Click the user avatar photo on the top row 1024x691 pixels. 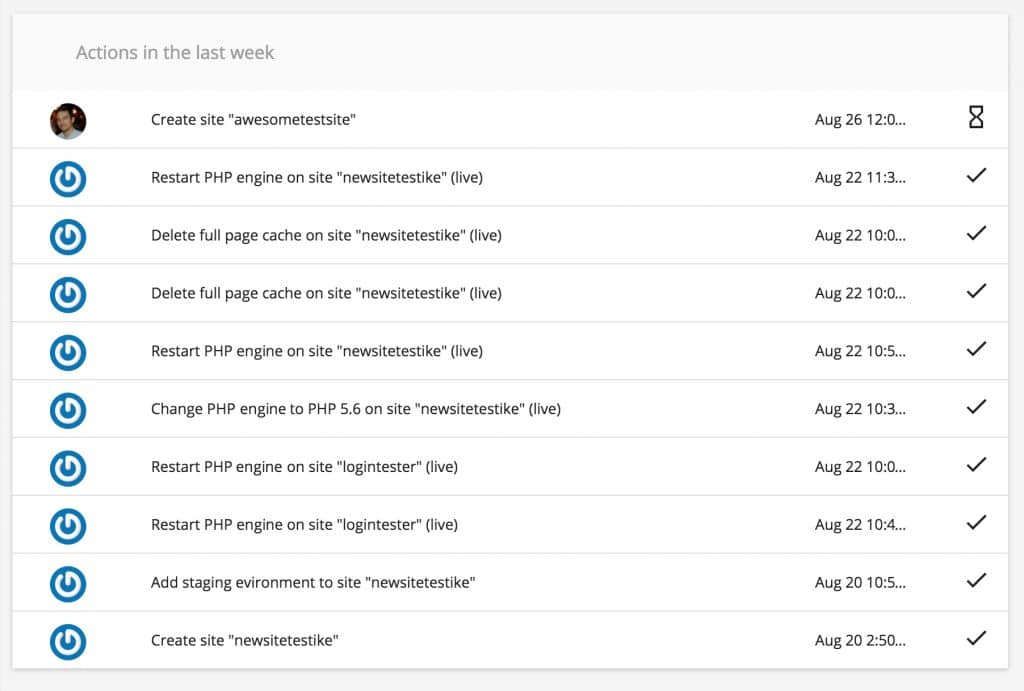[68, 120]
